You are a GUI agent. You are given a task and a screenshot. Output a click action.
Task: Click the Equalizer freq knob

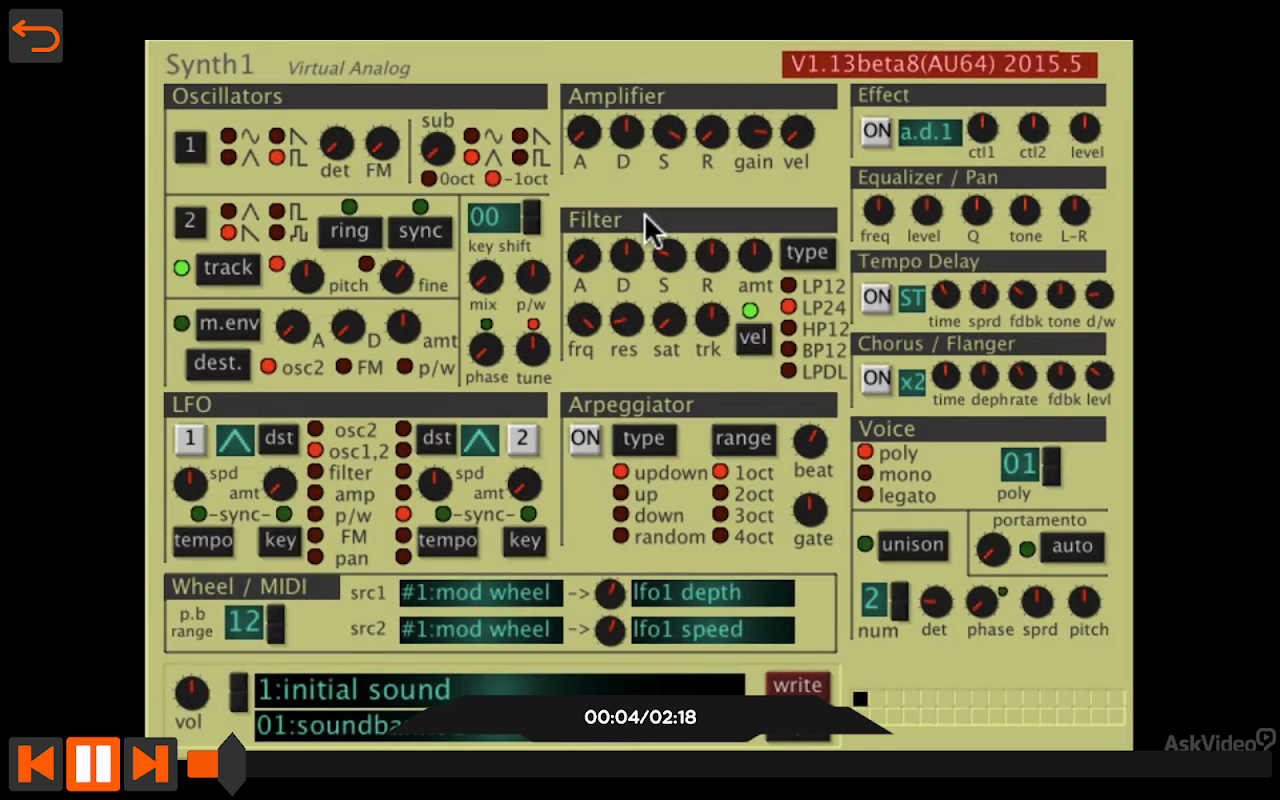pyautogui.click(x=877, y=211)
